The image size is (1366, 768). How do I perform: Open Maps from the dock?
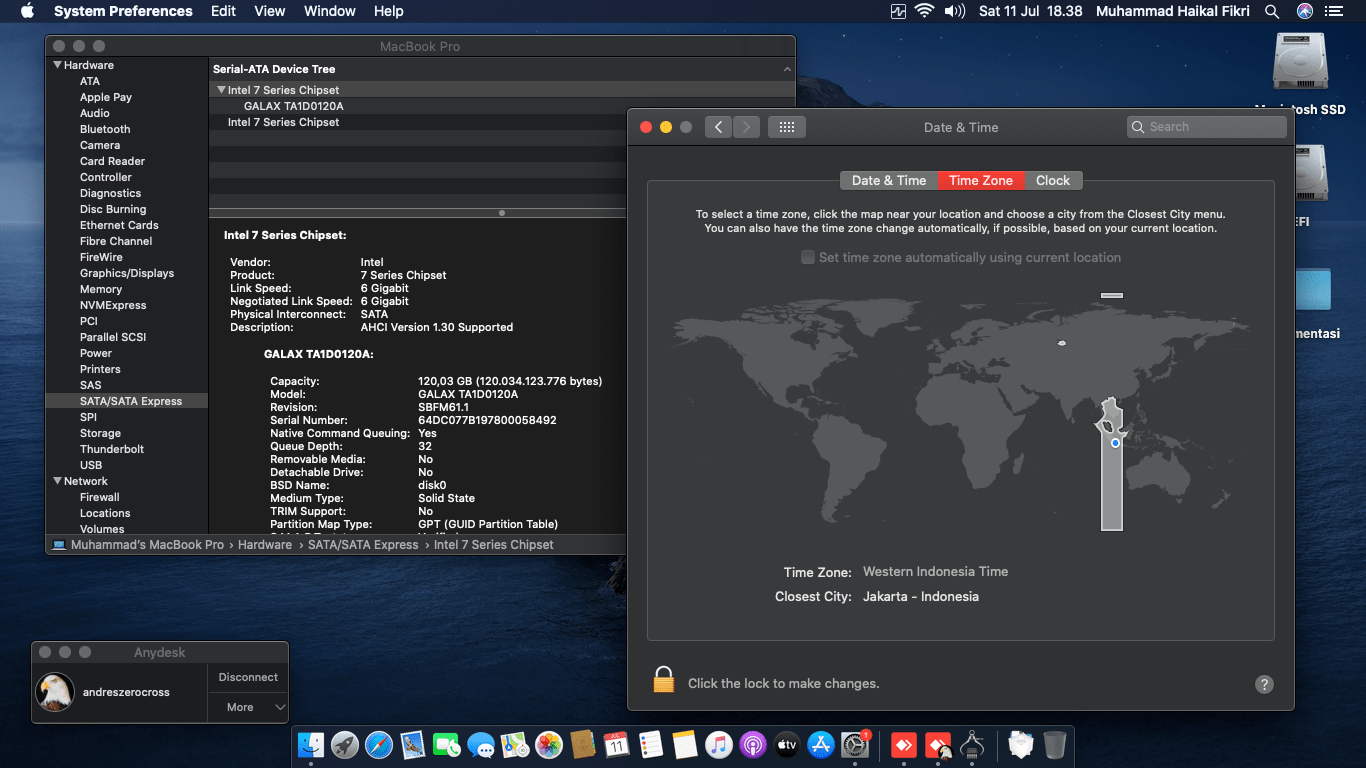[515, 745]
